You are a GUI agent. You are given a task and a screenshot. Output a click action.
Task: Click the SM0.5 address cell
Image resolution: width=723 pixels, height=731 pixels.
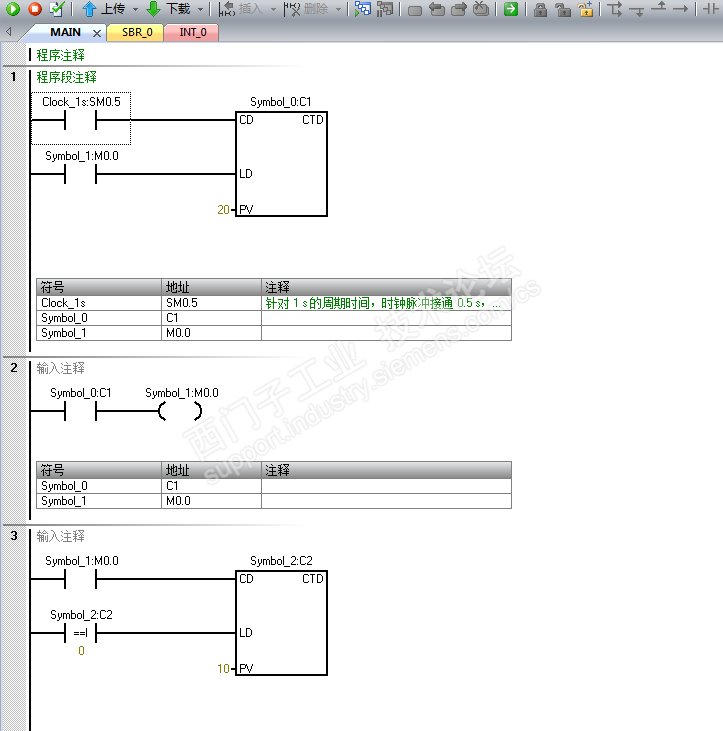click(211, 303)
